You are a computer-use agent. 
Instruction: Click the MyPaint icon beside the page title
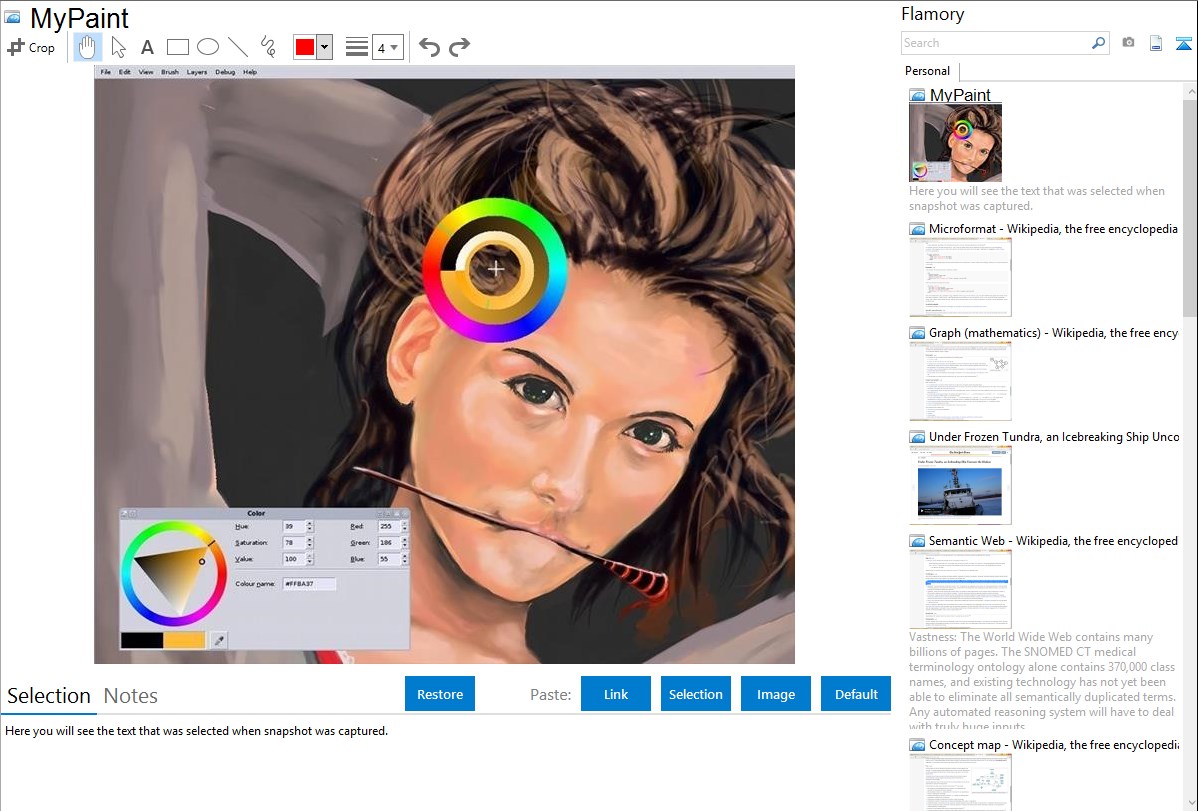tap(13, 17)
